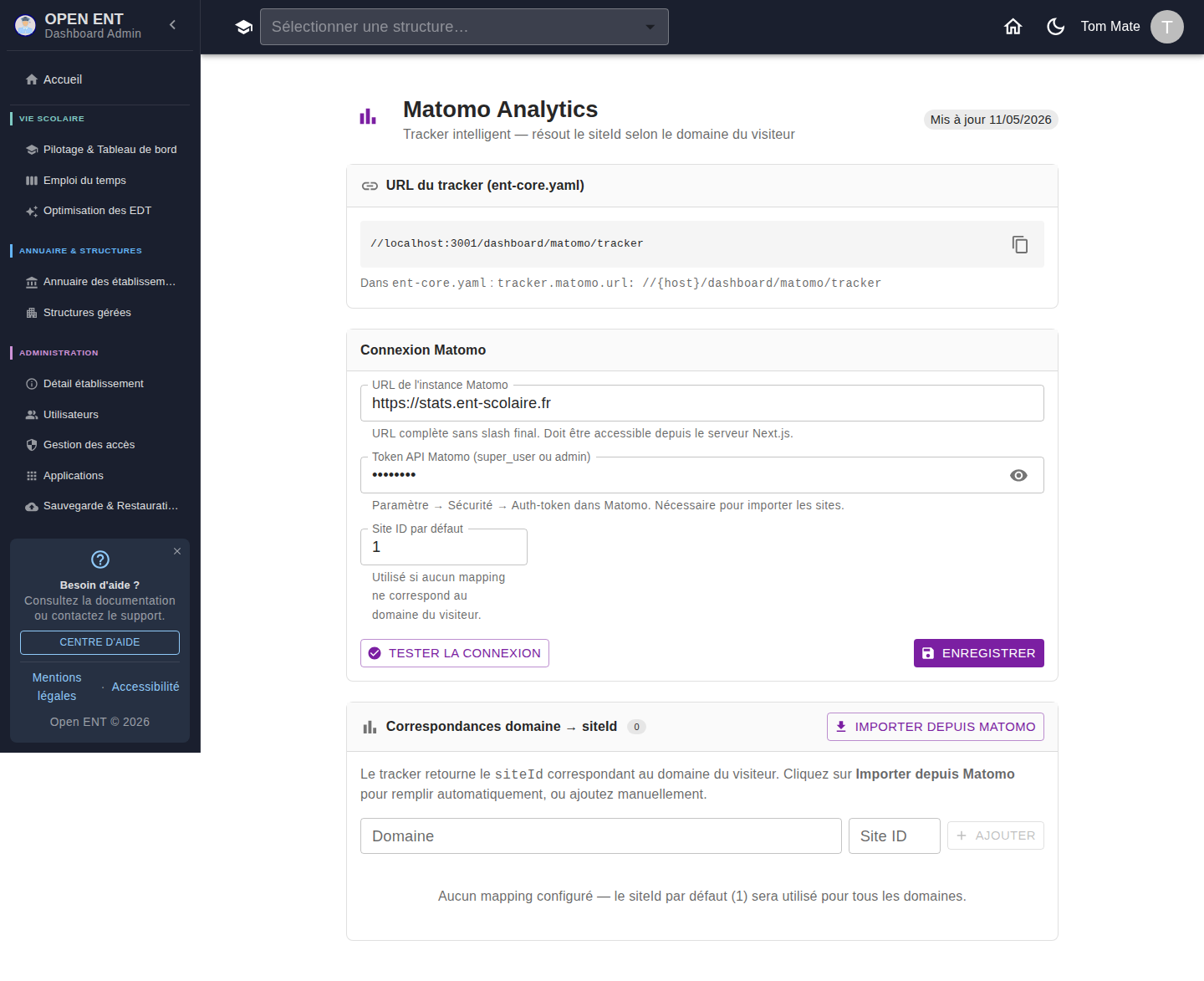Click the ANNUAIRE & STRUCTURES section label
1204x981 pixels.
pos(80,251)
